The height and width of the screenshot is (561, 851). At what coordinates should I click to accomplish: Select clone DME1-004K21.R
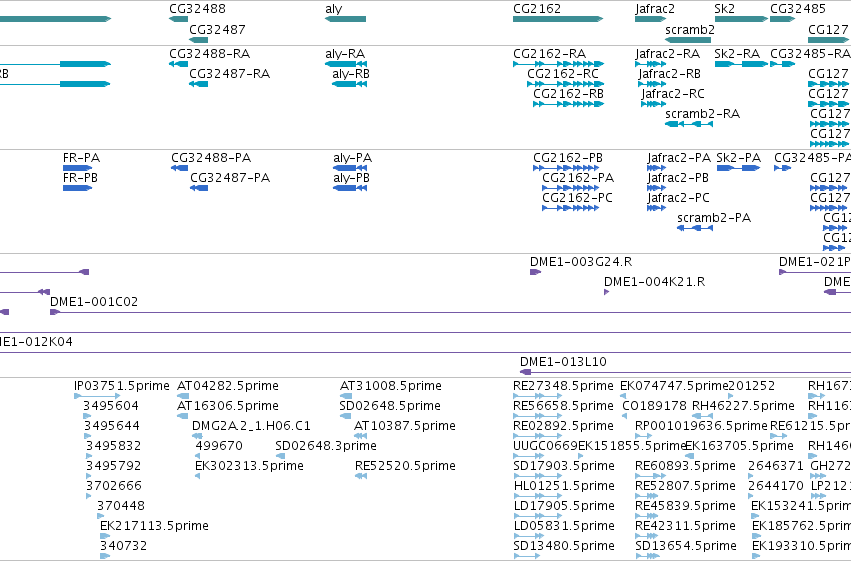607,292
